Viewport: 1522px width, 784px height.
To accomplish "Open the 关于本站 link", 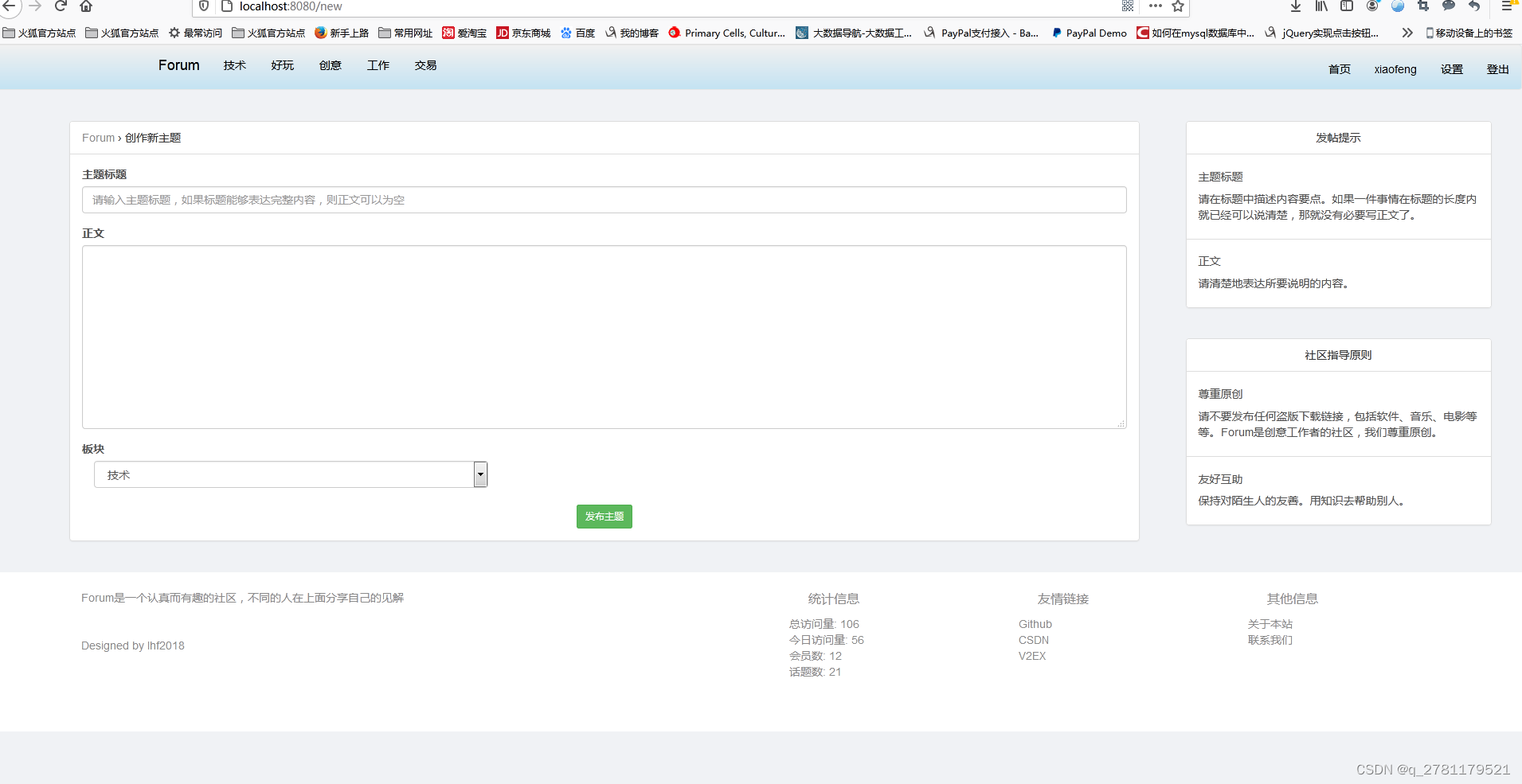I will click(x=1270, y=624).
